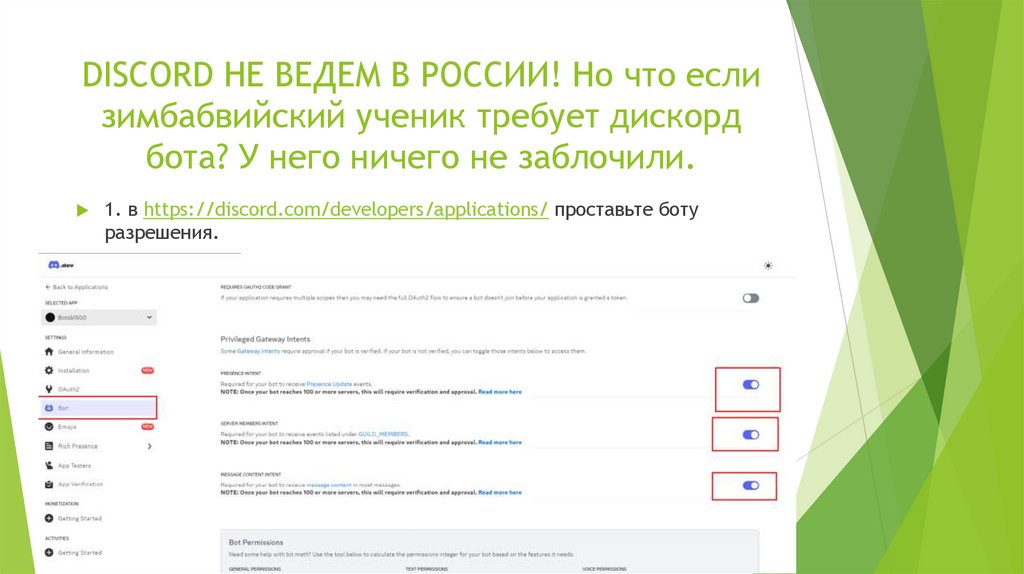This screenshot has height=574, width=1024.
Task: Open Getting Started under Monetization
Action: pyautogui.click(x=80, y=518)
